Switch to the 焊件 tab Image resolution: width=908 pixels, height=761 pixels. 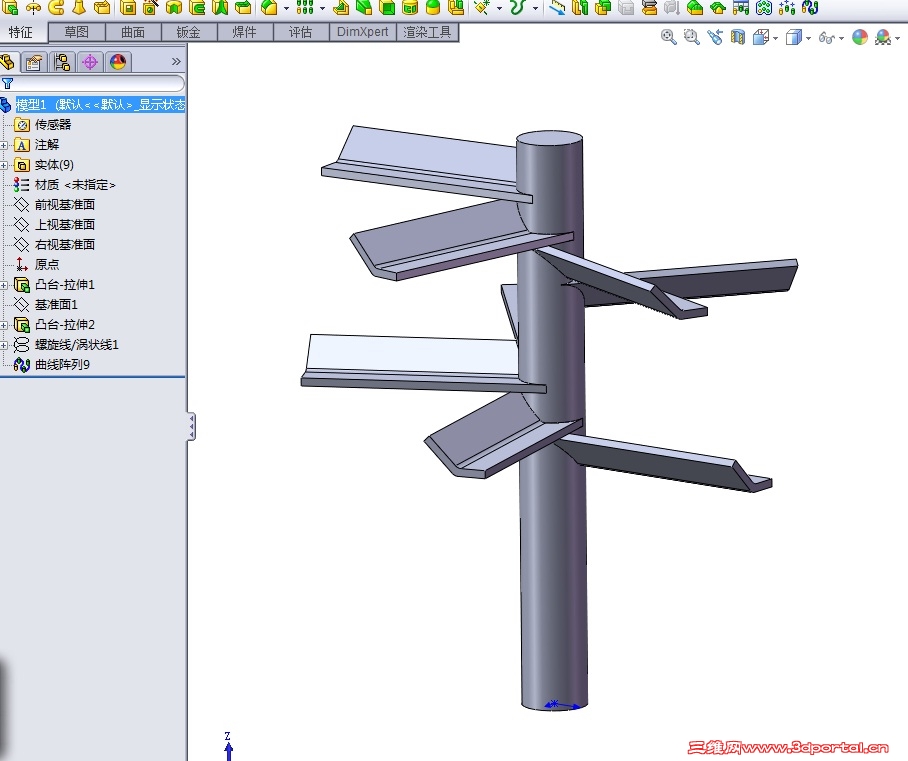pyautogui.click(x=244, y=32)
